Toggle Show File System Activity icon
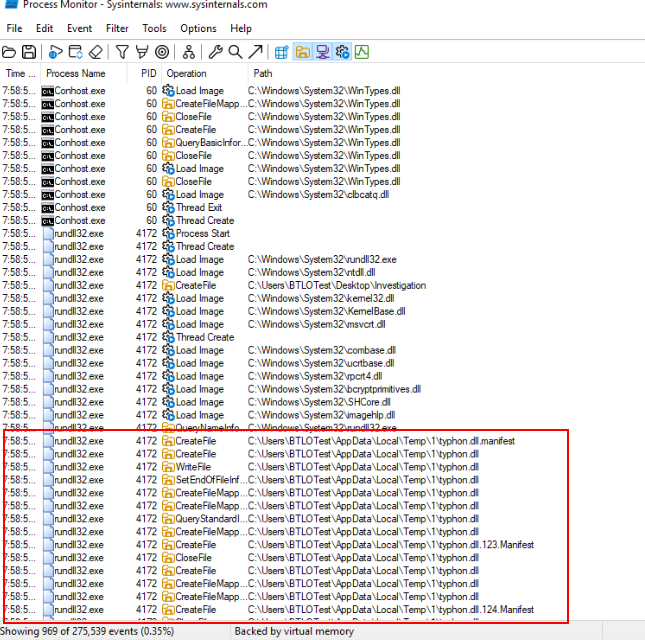The image size is (645, 640). pos(302,52)
